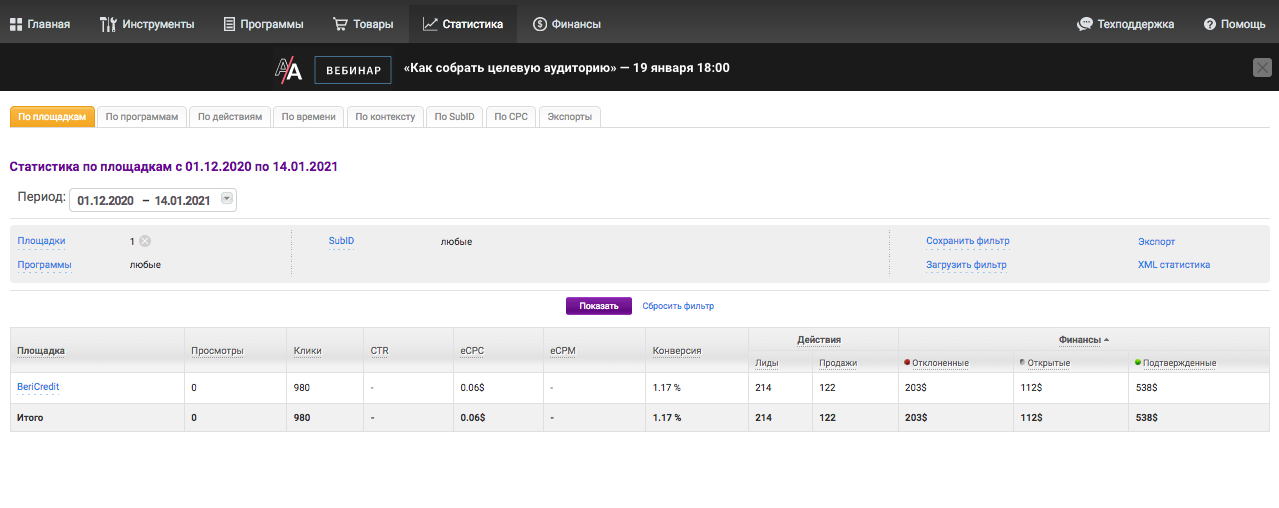This screenshot has height=508, width=1279.
Task: Close the webinar banner
Action: [1263, 68]
